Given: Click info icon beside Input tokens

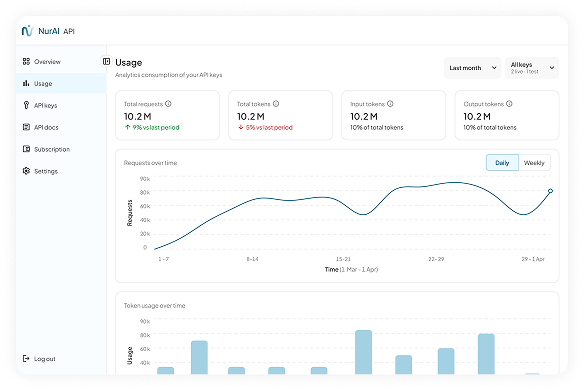Looking at the screenshot, I should point(390,104).
